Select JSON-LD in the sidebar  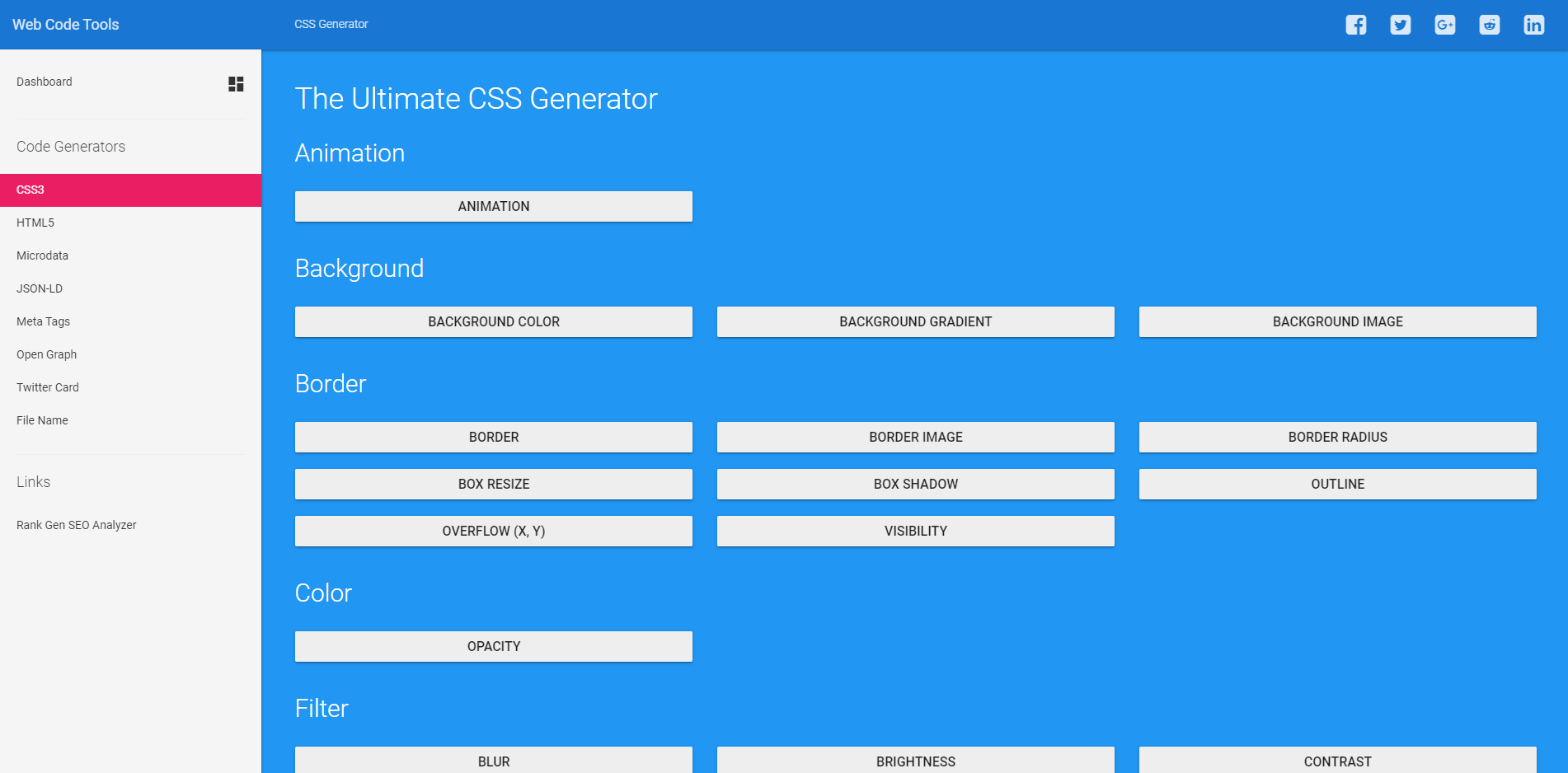pos(130,288)
